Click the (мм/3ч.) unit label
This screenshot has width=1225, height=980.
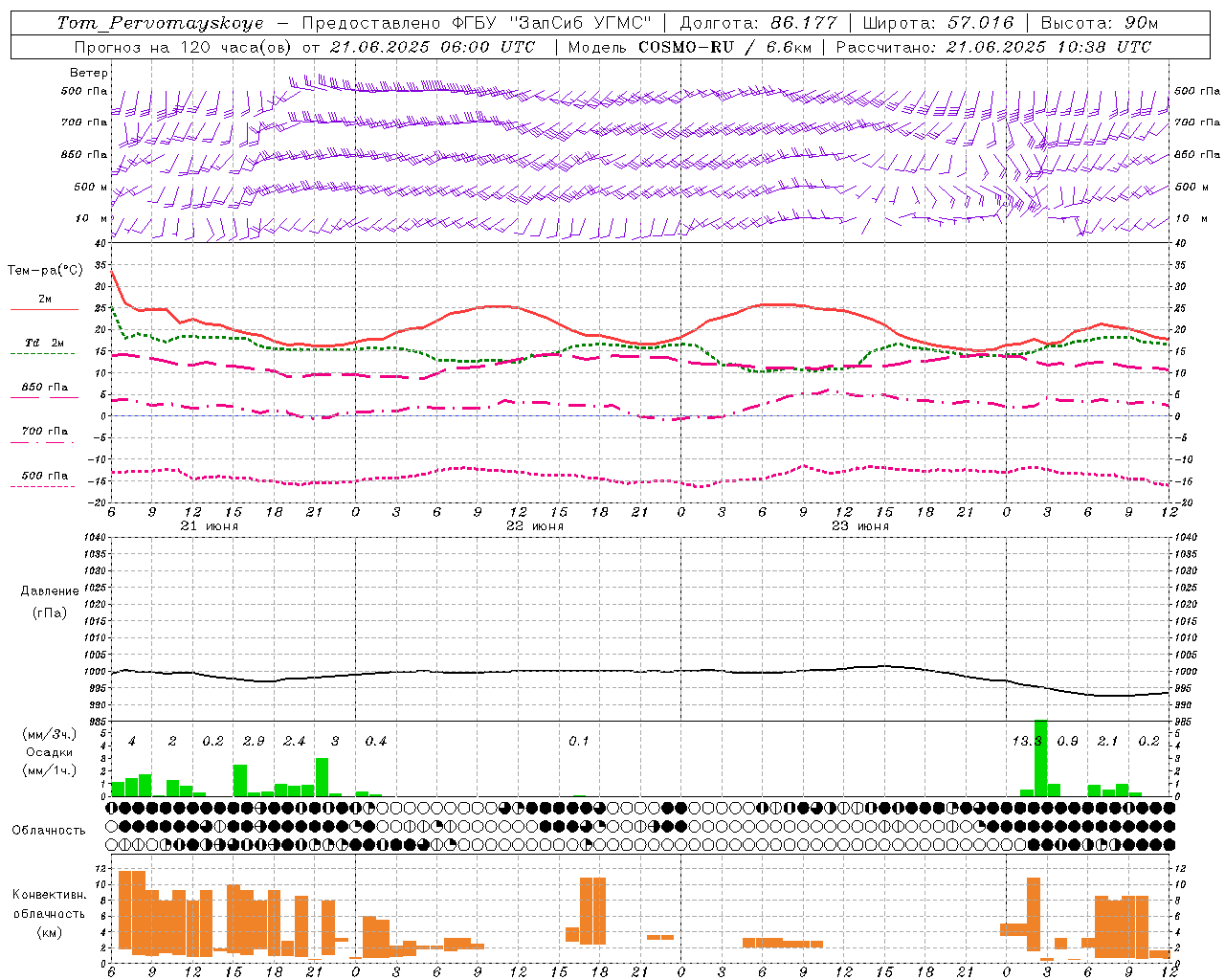coord(50,734)
